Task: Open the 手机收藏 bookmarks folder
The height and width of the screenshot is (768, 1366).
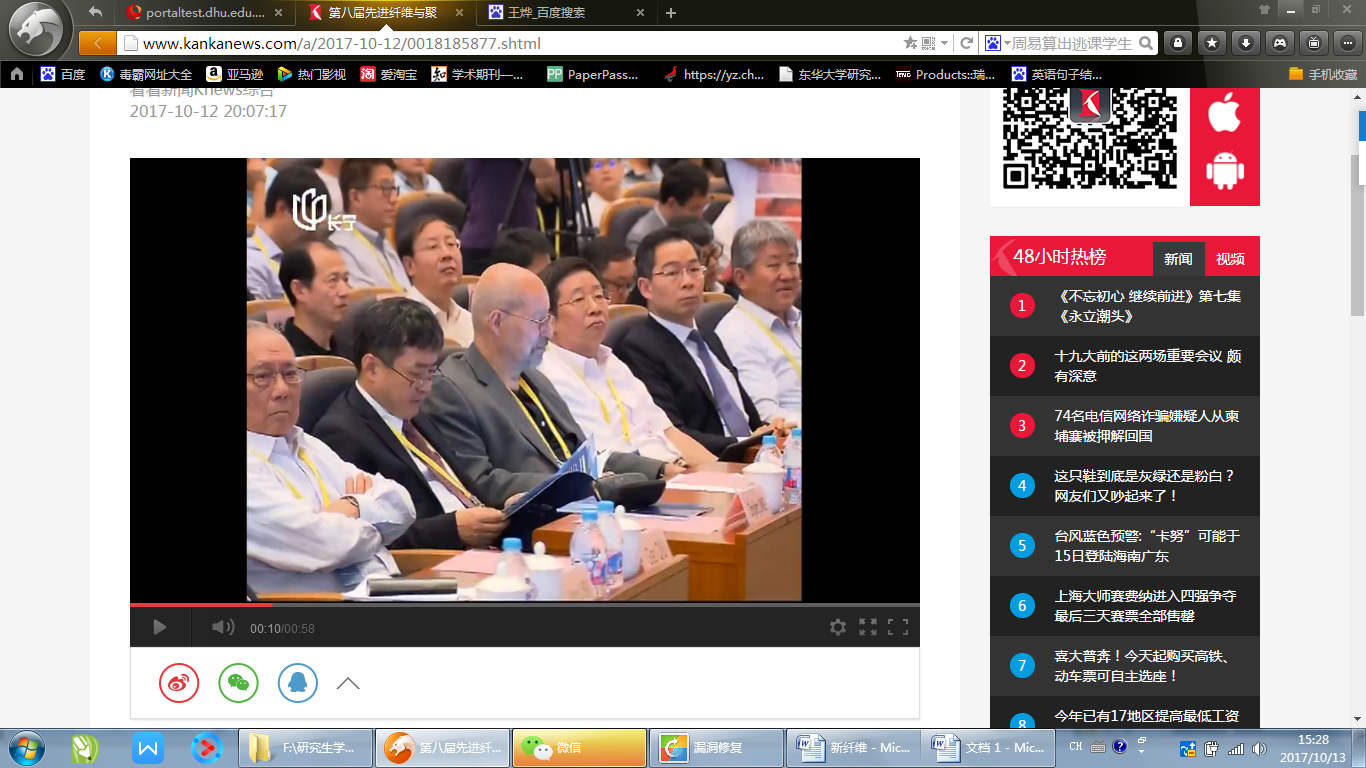Action: click(1323, 74)
